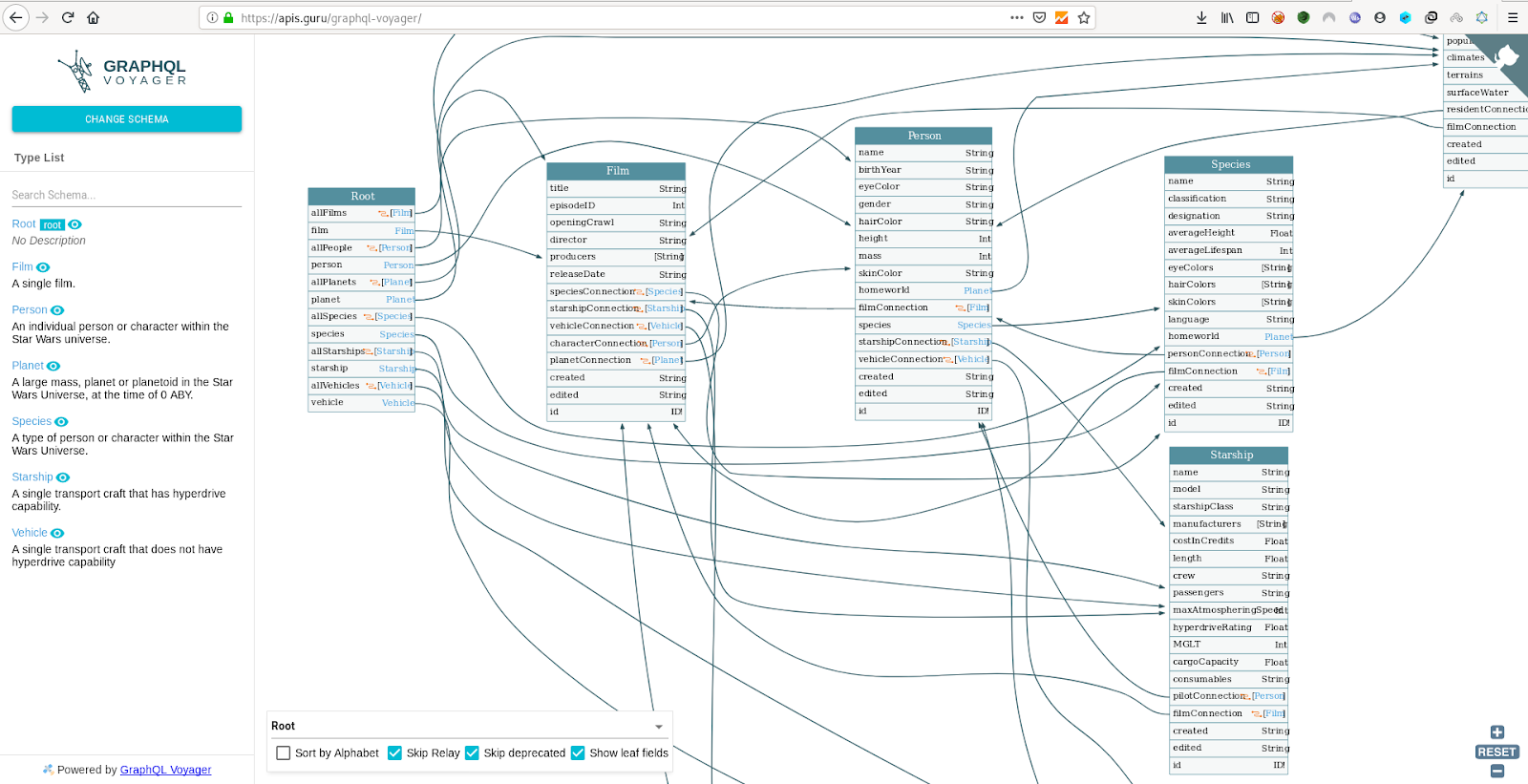Open the downloads arrow icon
This screenshot has height=784, width=1528.
(1201, 17)
